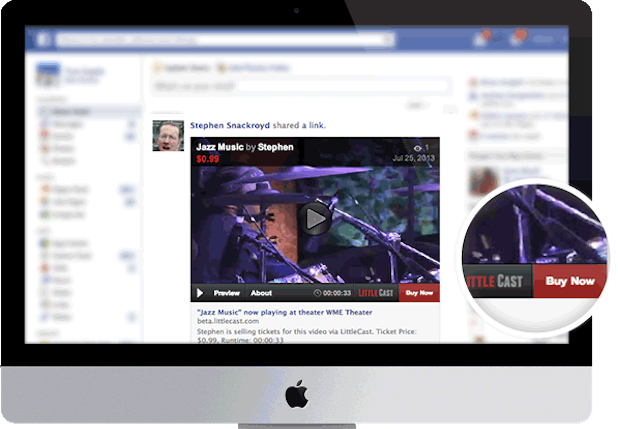Click the user profile thumbnail in the left sidebar
618x429 pixels.
(43, 74)
